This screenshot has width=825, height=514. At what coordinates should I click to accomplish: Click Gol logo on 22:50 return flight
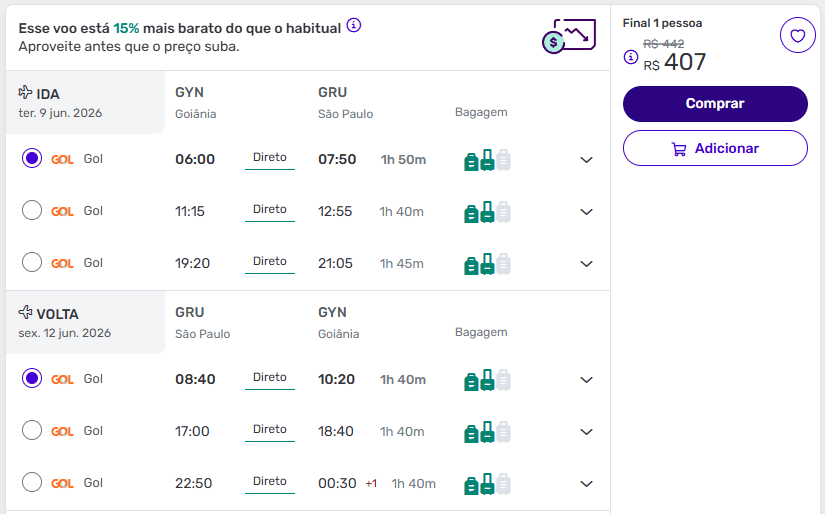[x=62, y=483]
